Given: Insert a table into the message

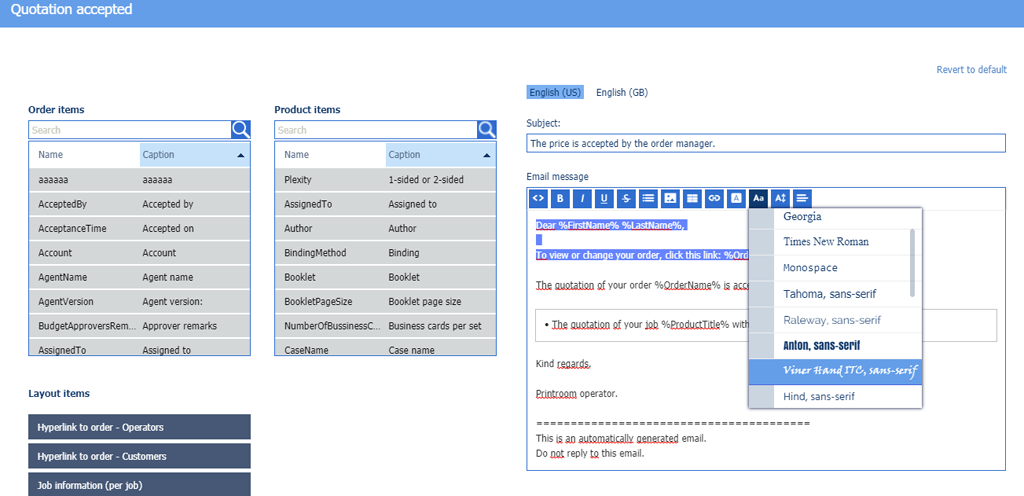Looking at the screenshot, I should pyautogui.click(x=692, y=198).
